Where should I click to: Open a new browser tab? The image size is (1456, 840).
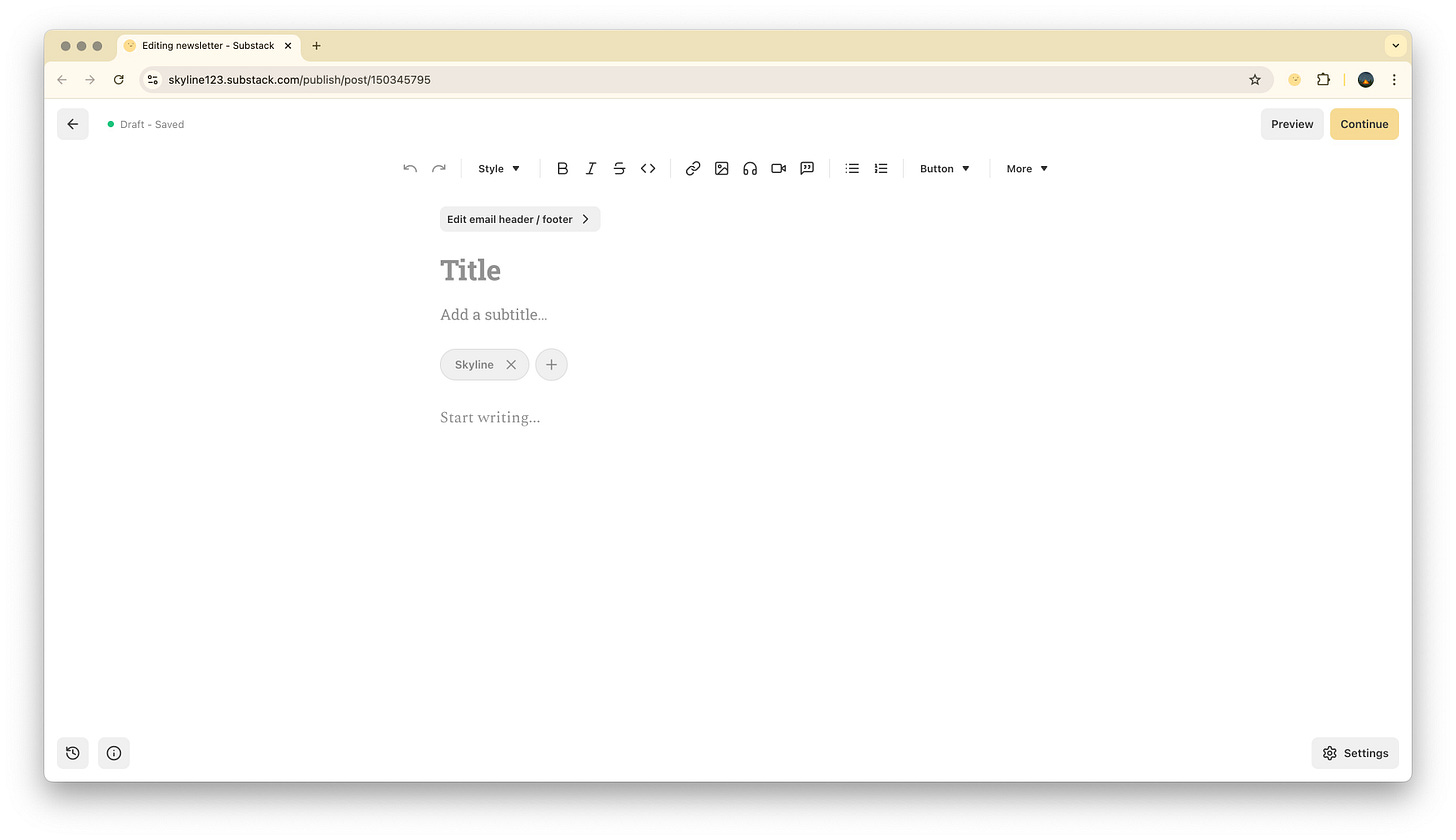[x=316, y=46]
